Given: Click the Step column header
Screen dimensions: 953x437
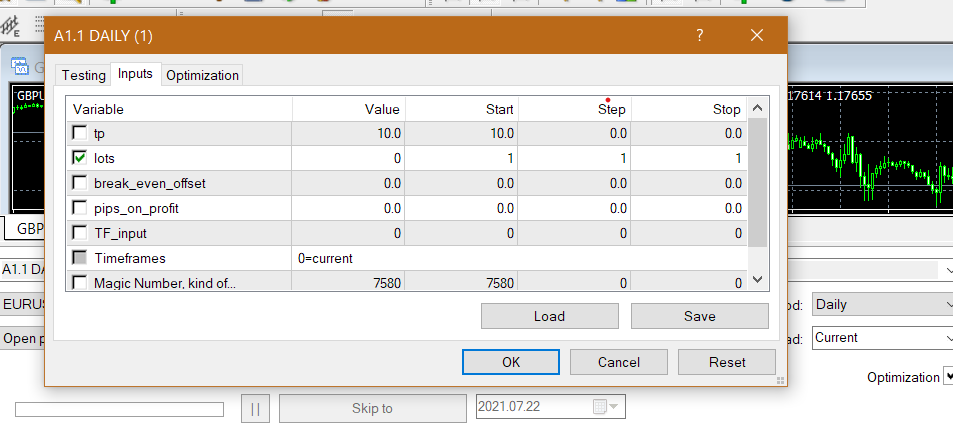Looking at the screenshot, I should 575,109.
